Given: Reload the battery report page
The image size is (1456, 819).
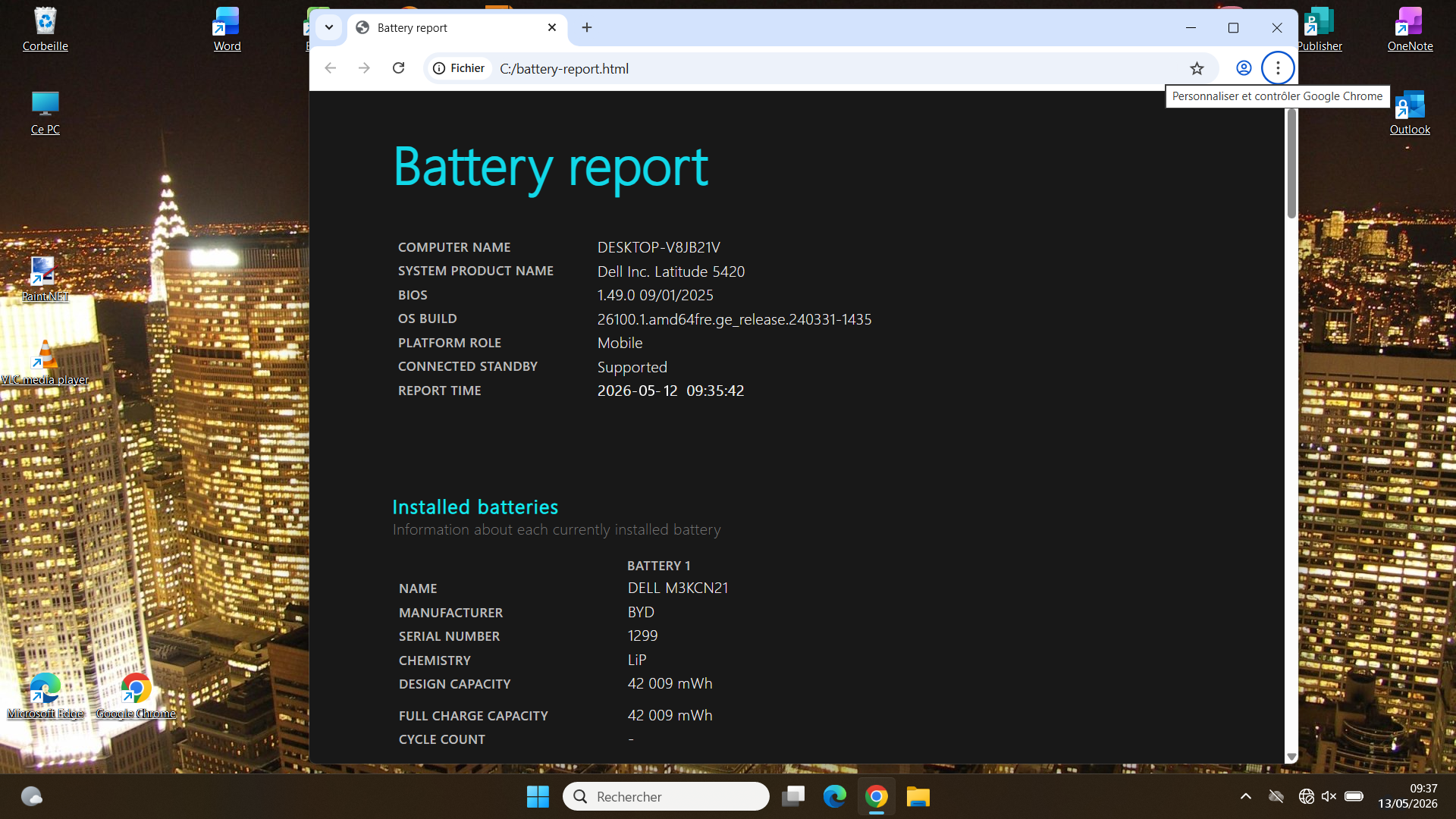Looking at the screenshot, I should [x=398, y=68].
